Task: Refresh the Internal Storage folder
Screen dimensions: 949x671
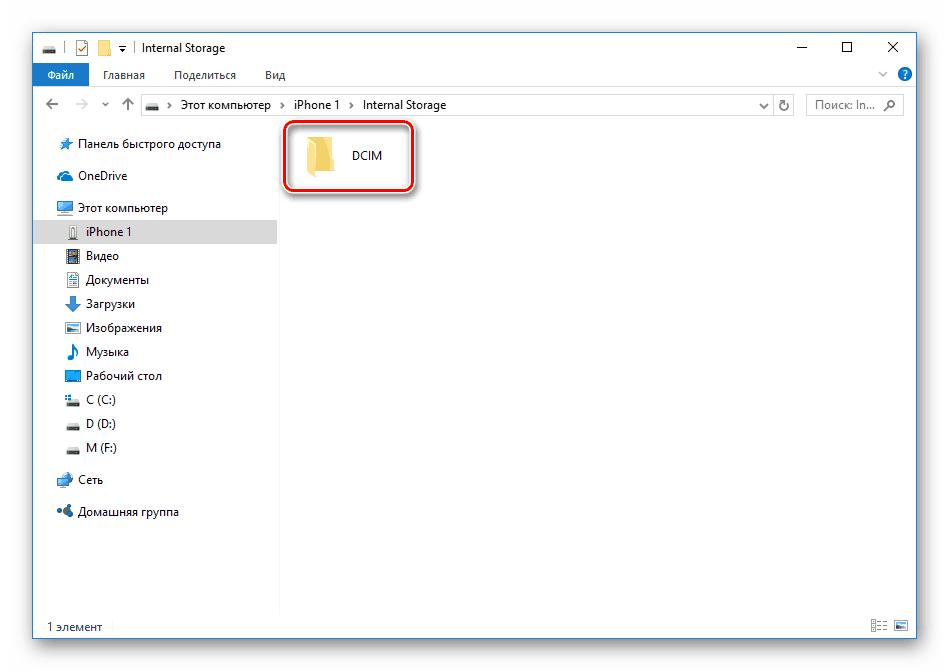Action: click(784, 105)
